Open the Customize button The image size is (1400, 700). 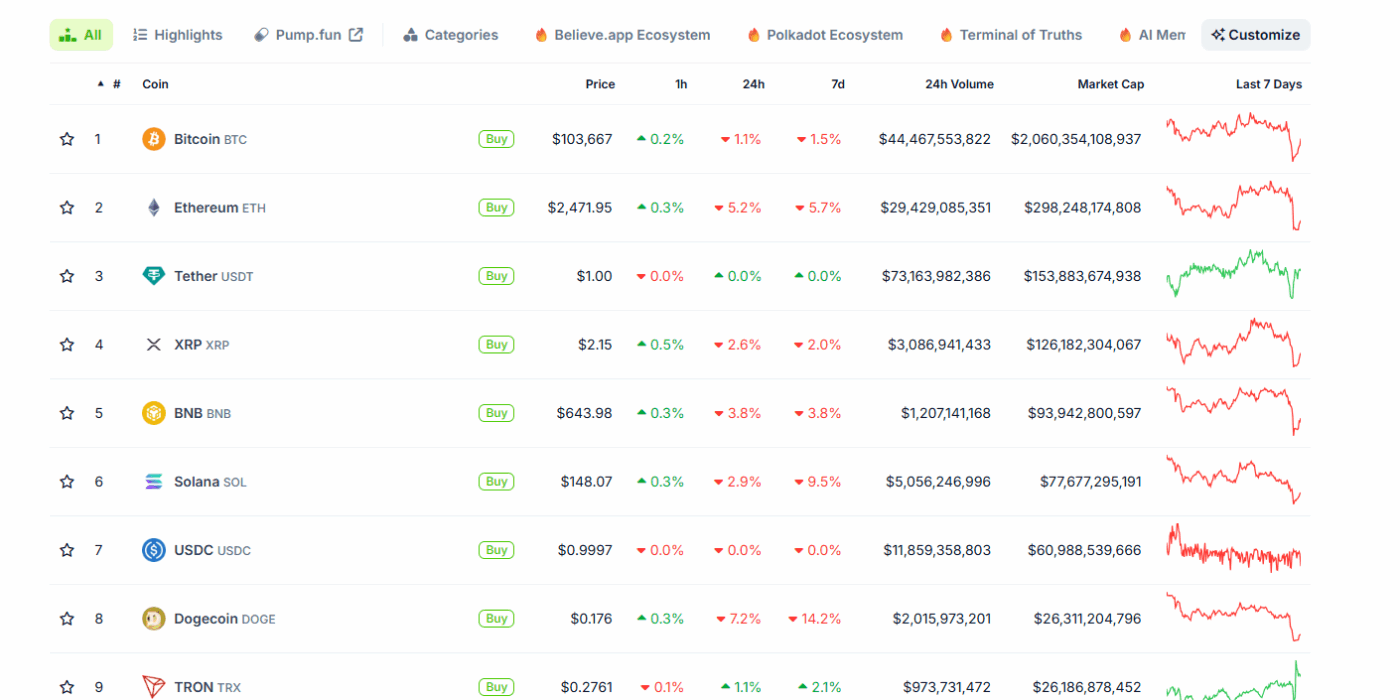pos(1256,35)
